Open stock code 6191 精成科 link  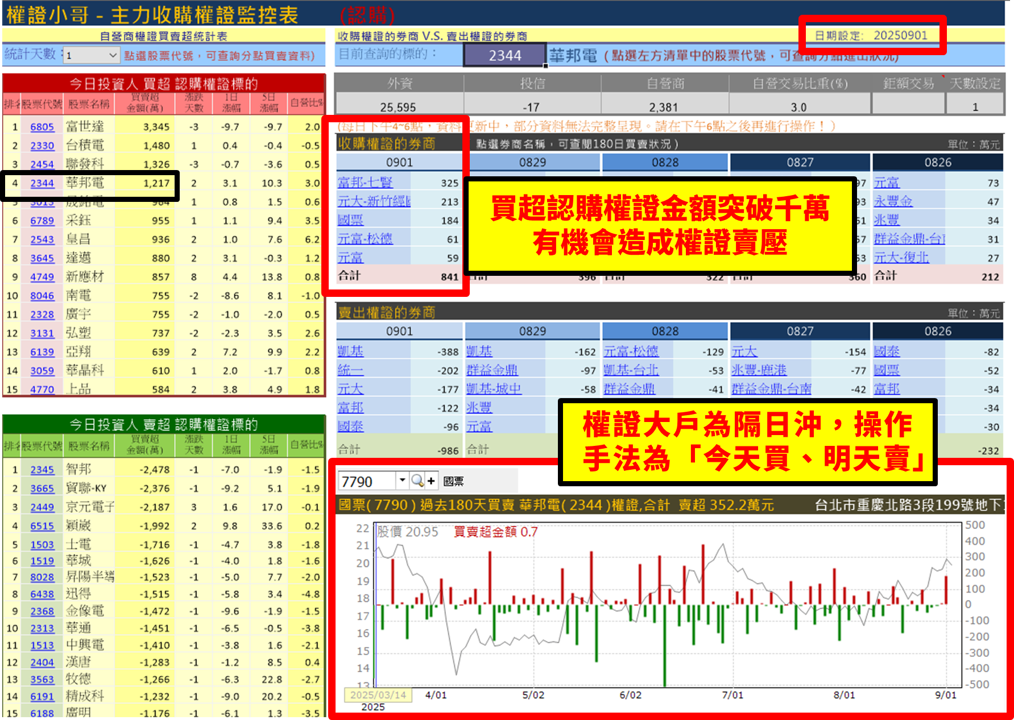tap(42, 696)
